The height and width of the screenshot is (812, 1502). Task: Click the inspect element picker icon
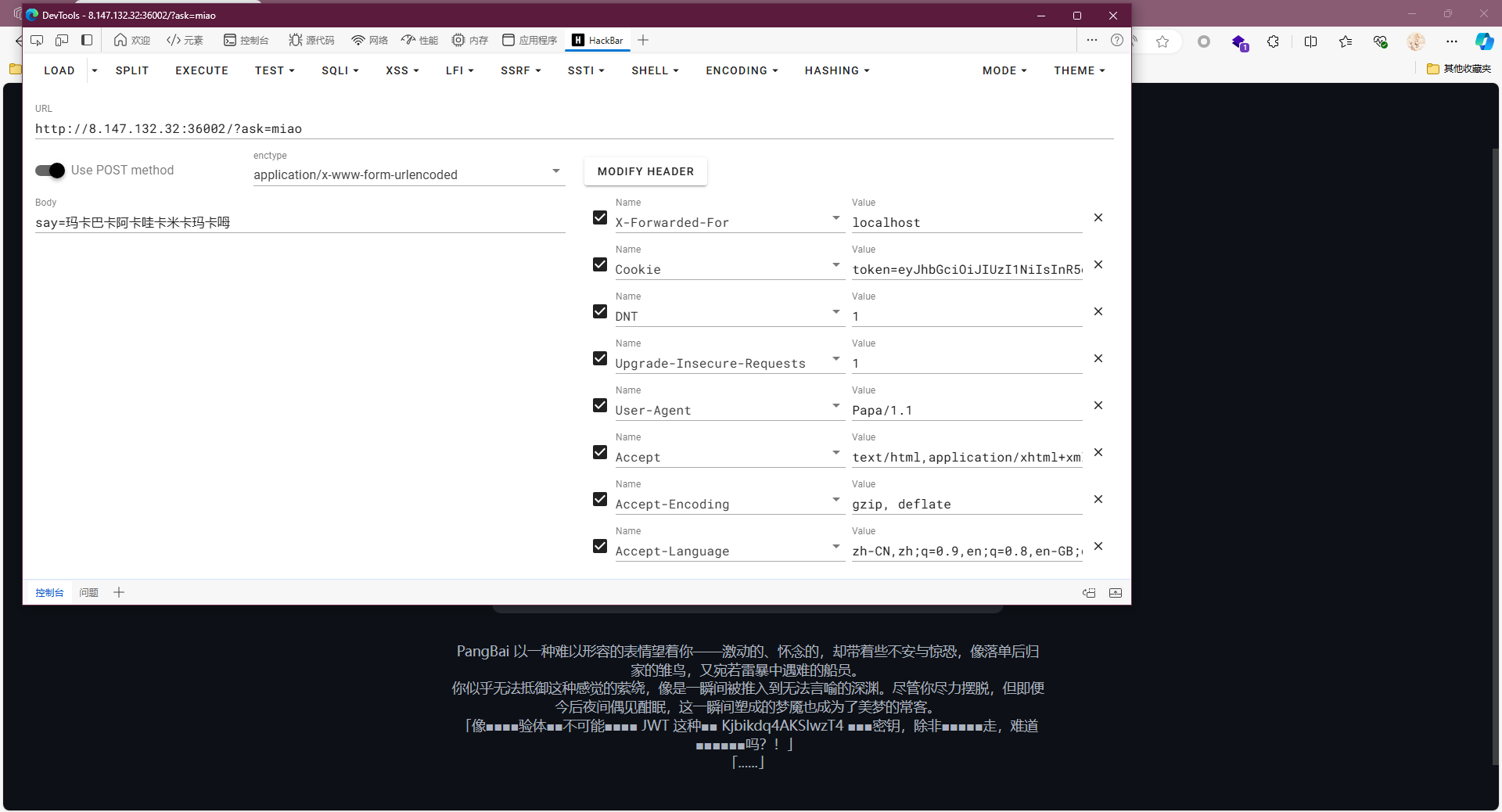37,40
